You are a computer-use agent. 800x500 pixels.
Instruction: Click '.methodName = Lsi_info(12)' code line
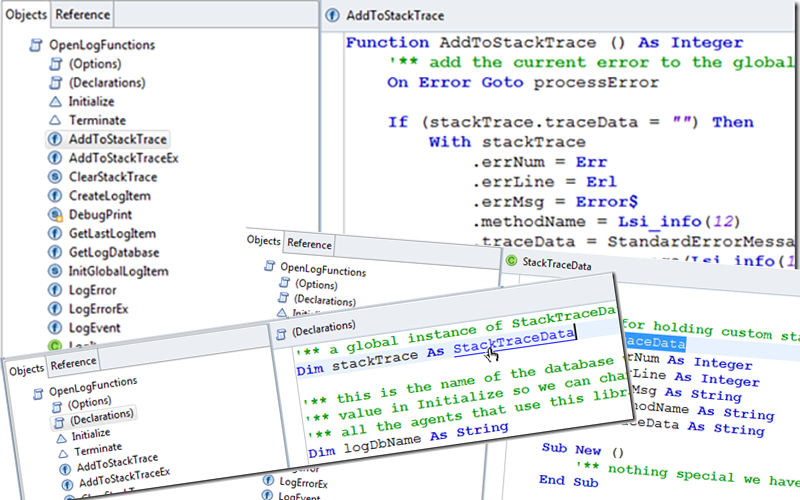pos(606,222)
